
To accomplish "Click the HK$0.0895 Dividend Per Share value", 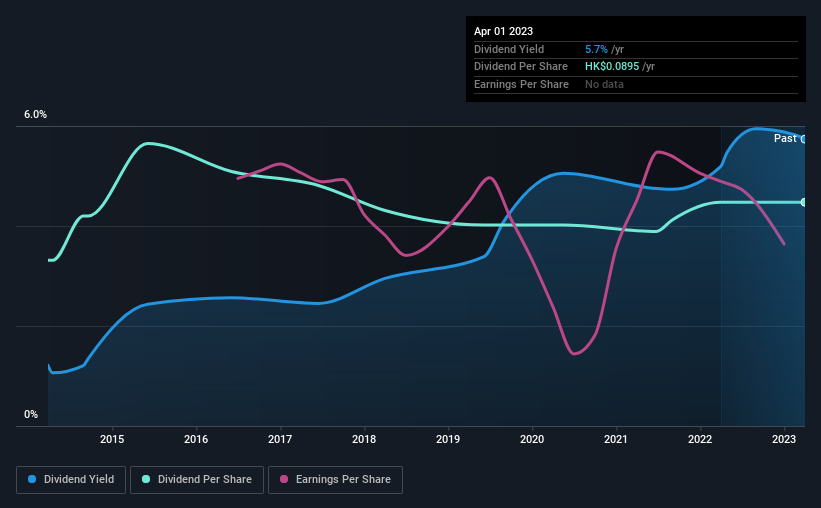I will pyautogui.click(x=612, y=67).
